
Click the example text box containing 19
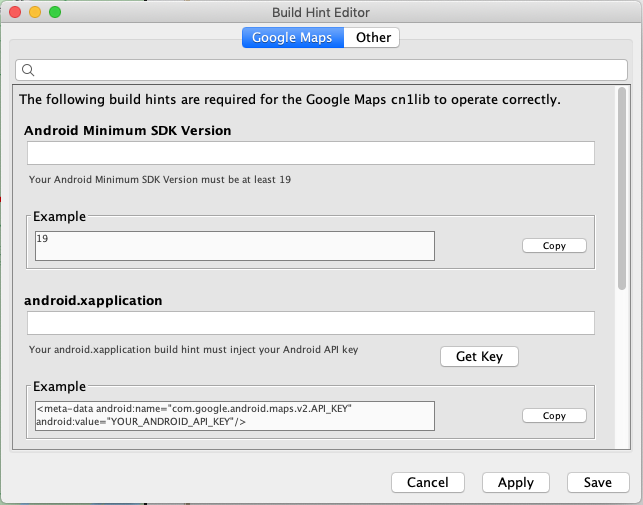pos(235,246)
